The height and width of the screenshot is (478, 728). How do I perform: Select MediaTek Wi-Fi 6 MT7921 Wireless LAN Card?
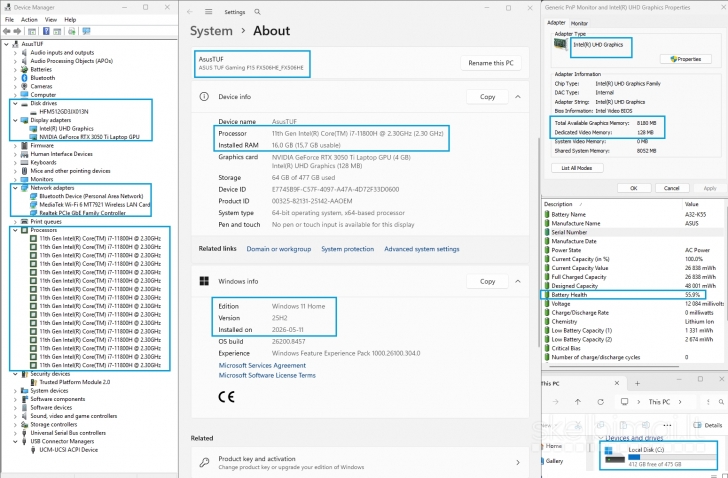(x=95, y=205)
